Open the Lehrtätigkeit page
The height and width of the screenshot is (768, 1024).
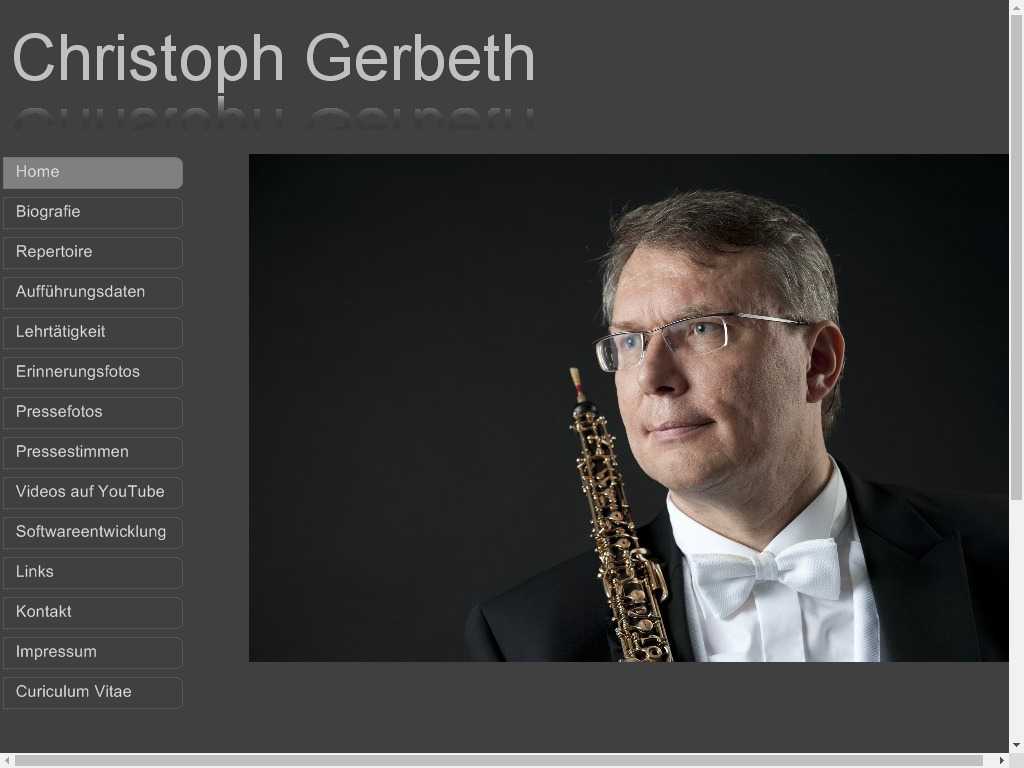click(x=93, y=332)
